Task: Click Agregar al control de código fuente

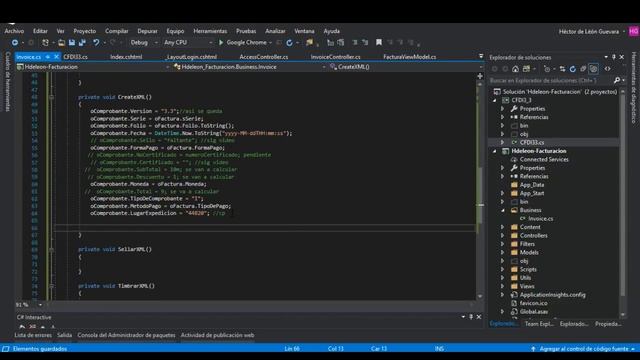Action: [x=584, y=349]
